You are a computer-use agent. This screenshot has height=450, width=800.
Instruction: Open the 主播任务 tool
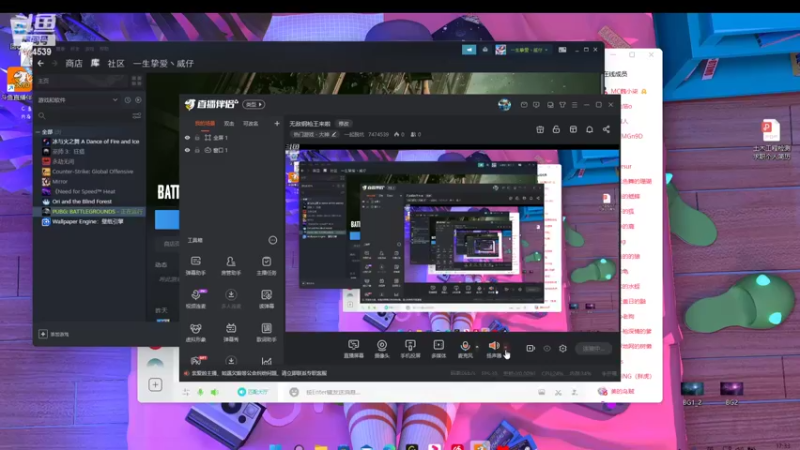tap(266, 266)
